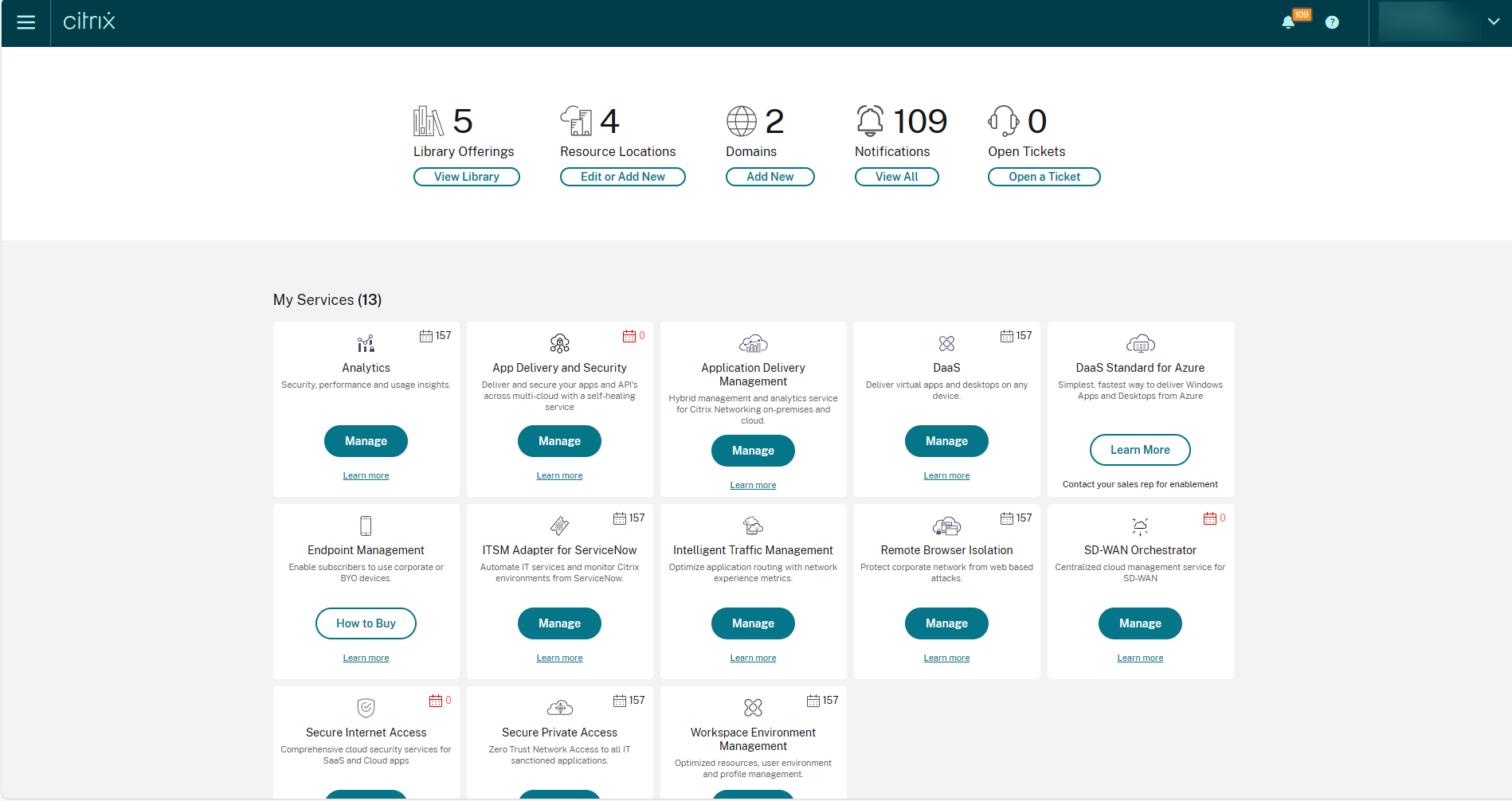Click the Resource Locations cloud icon
This screenshot has height=801, width=1512.
(x=576, y=121)
